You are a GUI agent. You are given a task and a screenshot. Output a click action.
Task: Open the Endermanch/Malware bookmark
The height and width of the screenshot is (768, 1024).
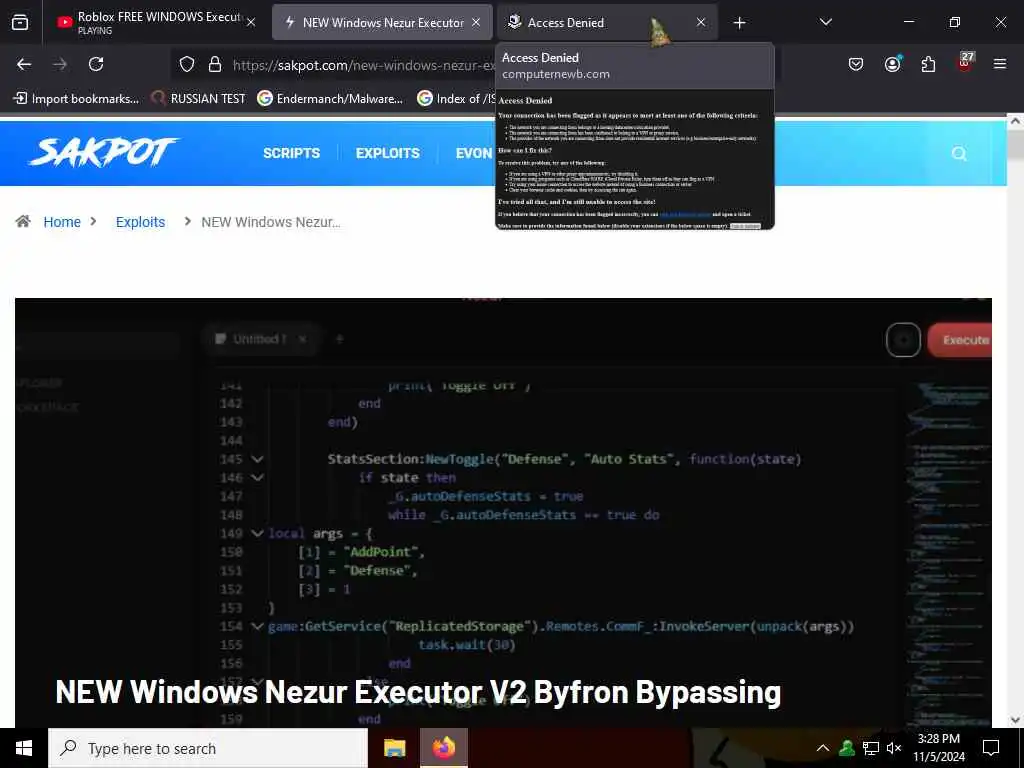point(330,99)
